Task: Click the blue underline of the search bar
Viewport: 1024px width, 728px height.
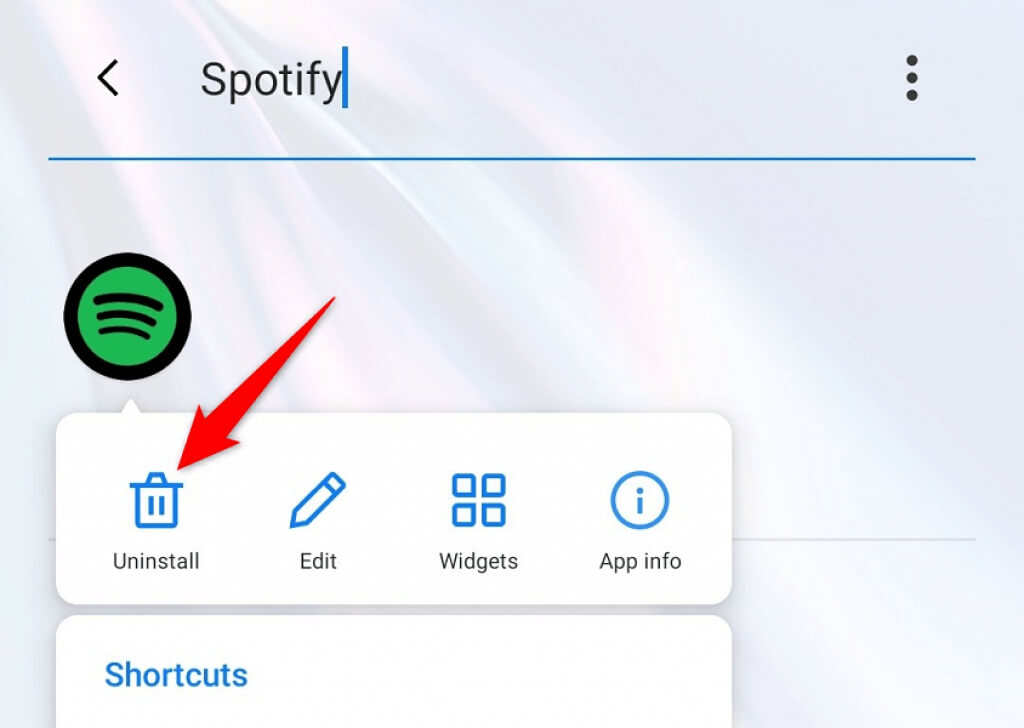Action: pyautogui.click(x=512, y=159)
